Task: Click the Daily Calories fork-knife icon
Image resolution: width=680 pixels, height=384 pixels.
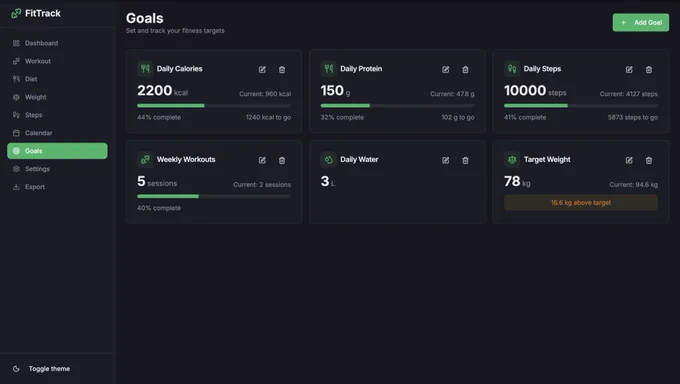Action: click(145, 69)
